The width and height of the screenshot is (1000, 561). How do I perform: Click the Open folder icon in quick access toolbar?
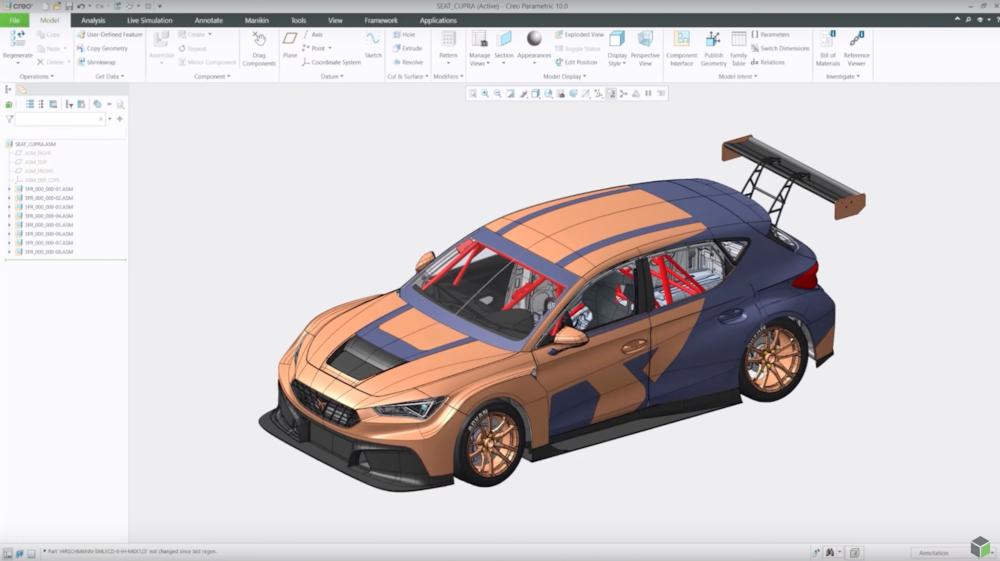coord(57,6)
